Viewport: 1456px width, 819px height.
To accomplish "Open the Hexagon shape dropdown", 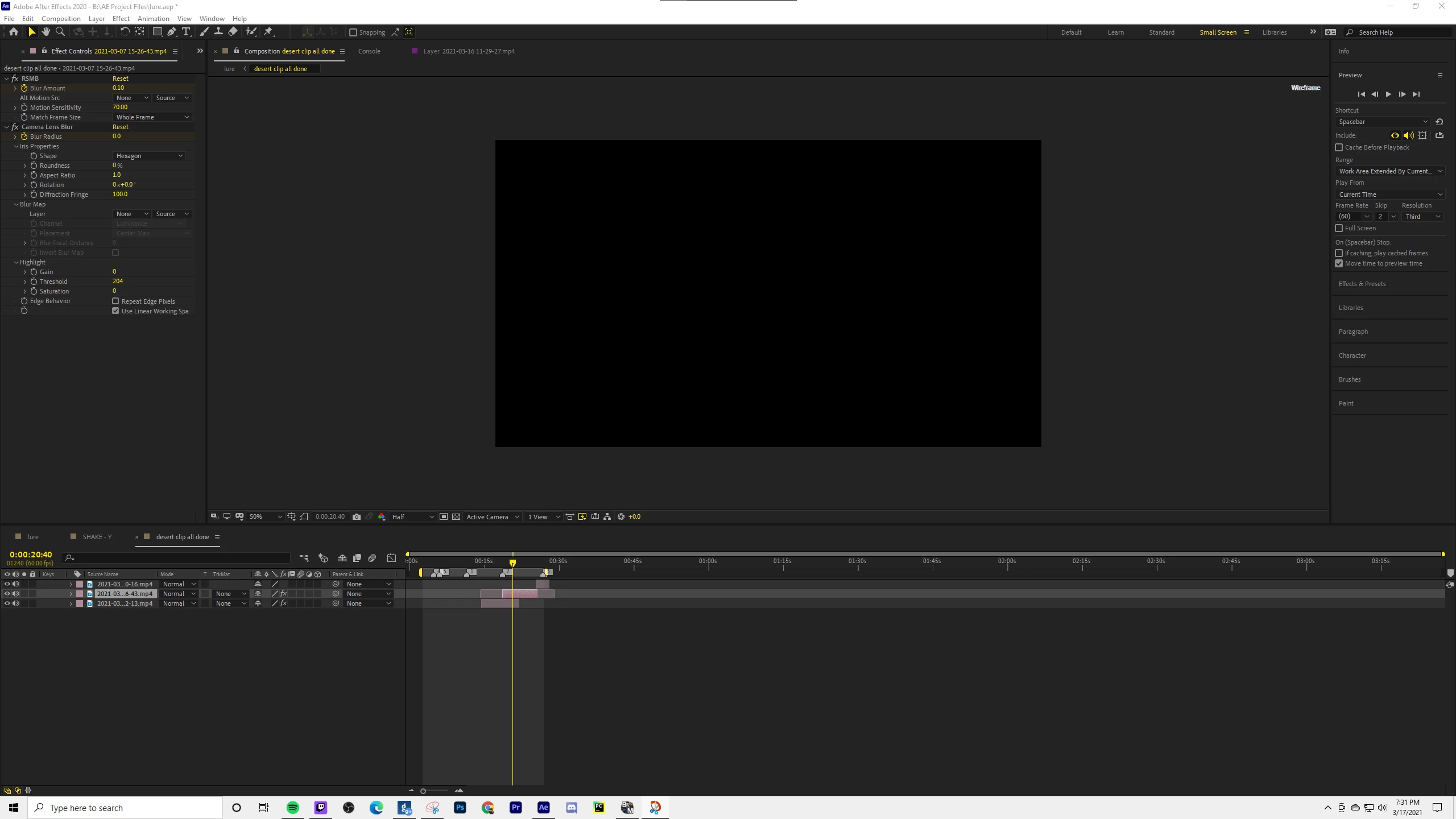I will pyautogui.click(x=149, y=156).
